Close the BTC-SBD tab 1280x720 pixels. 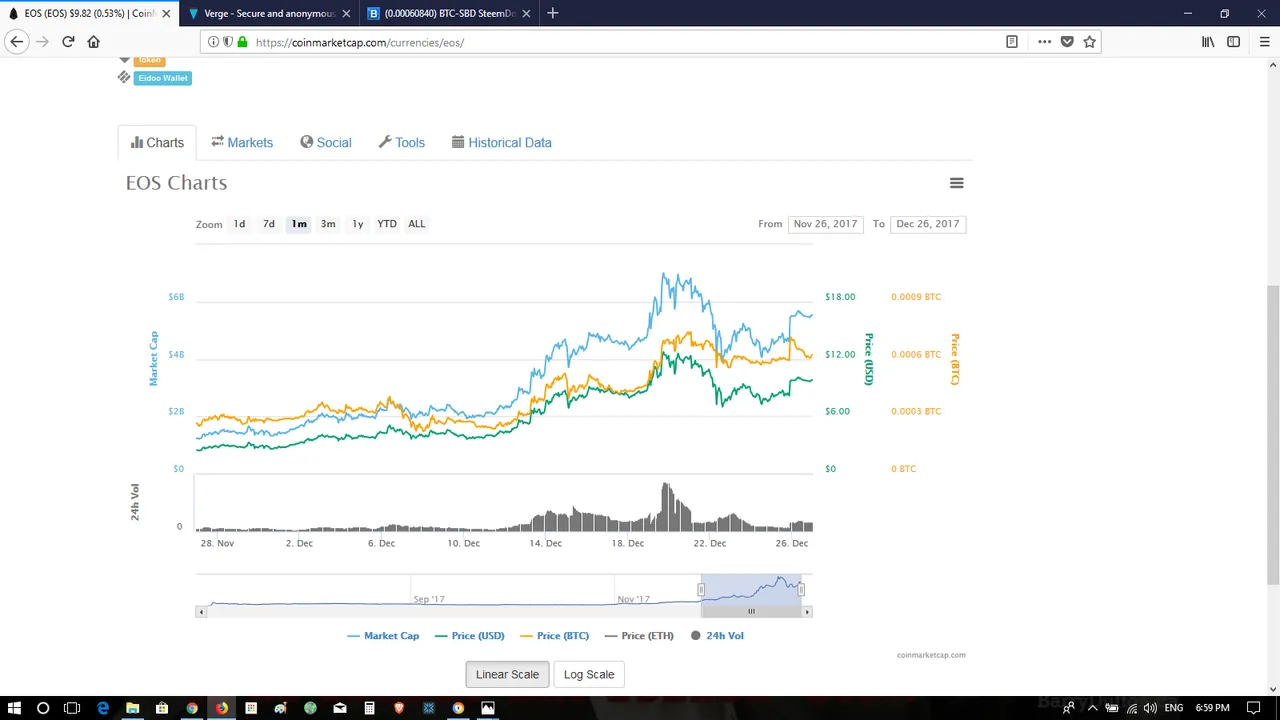526,13
